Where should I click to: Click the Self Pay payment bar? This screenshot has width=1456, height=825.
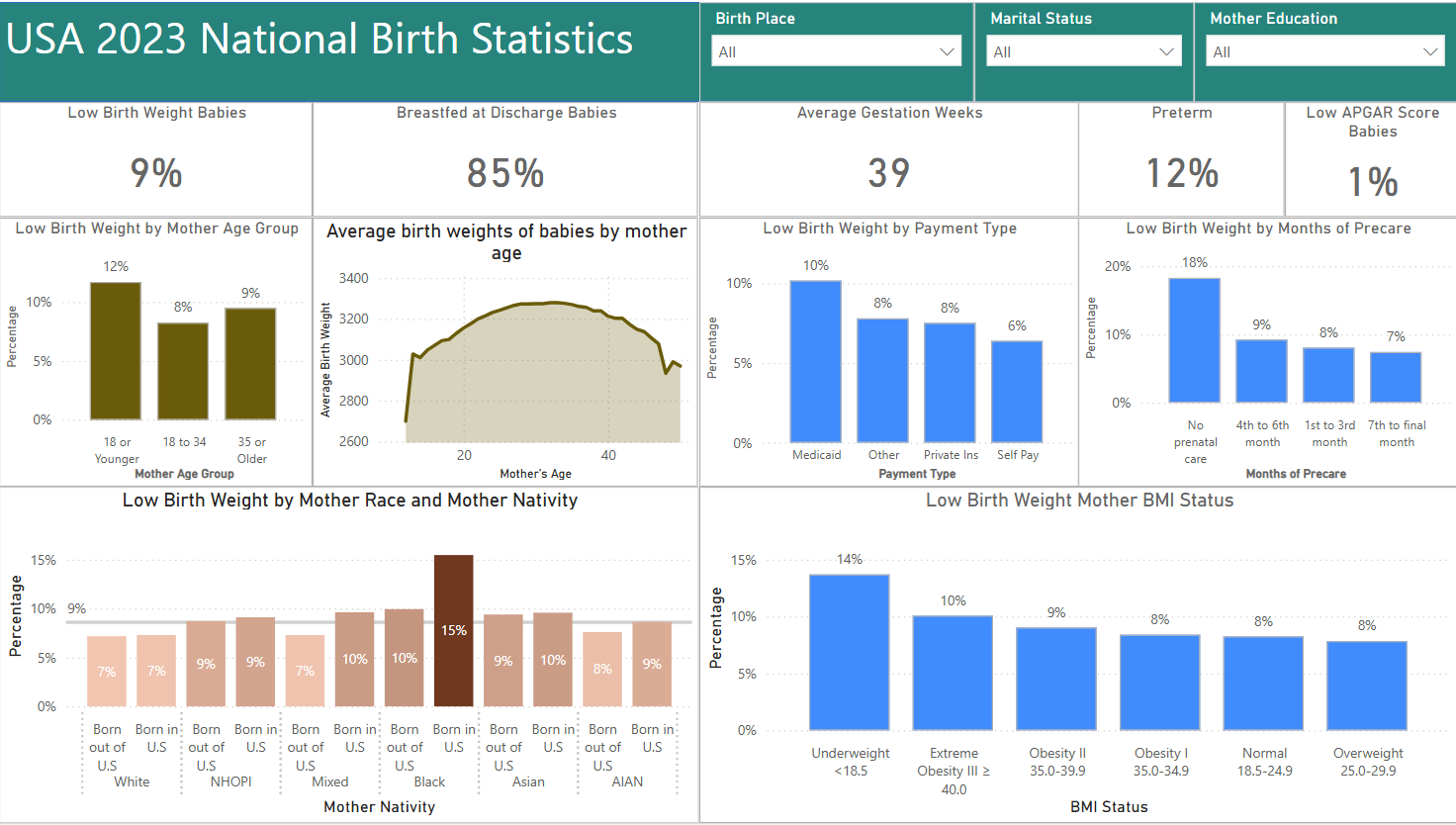[1018, 392]
